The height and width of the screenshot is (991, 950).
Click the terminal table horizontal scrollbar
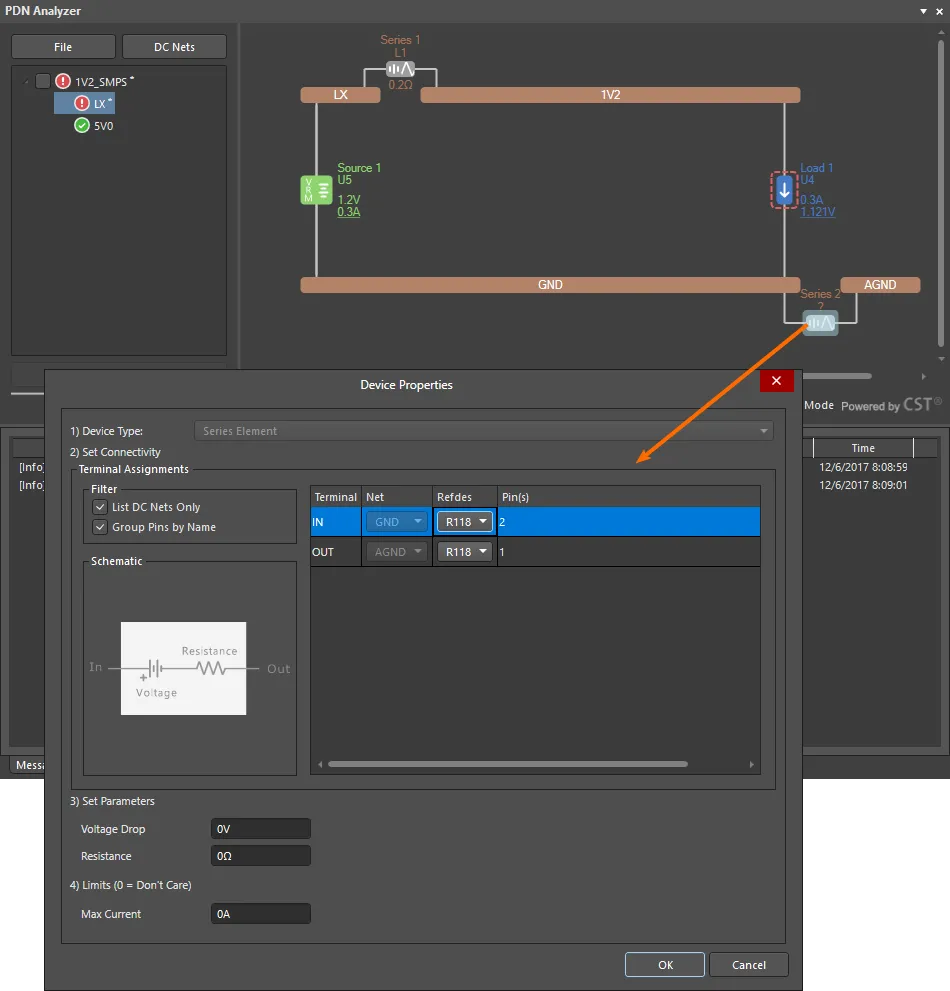coord(507,764)
